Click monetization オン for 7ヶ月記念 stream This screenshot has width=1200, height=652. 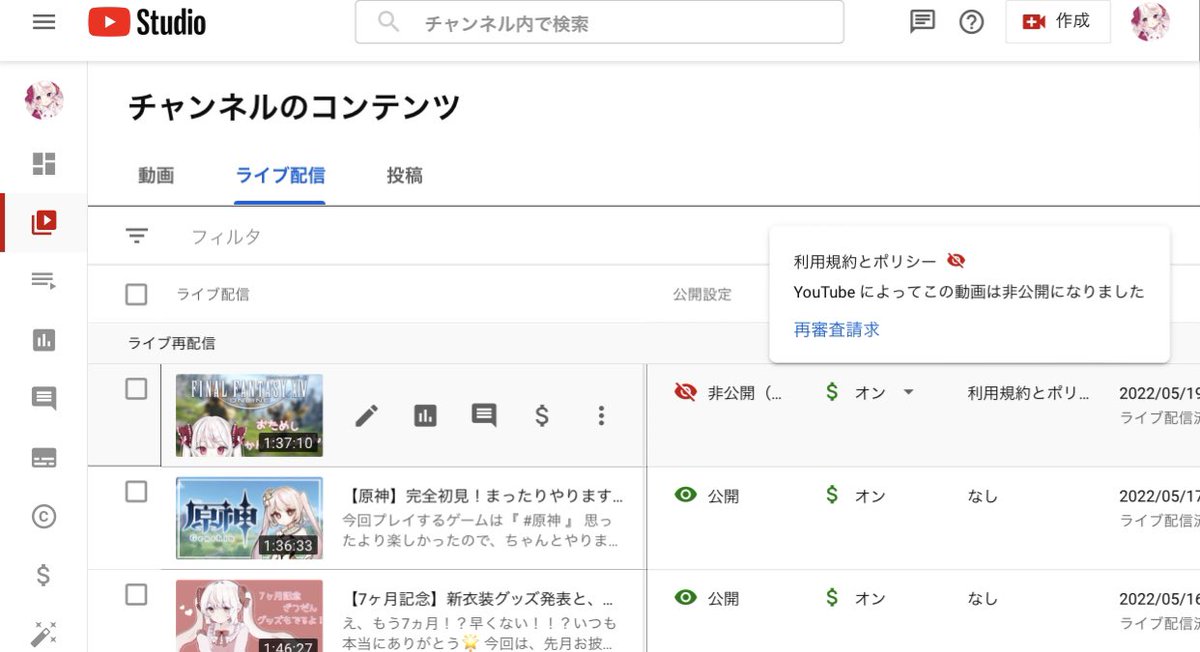point(854,598)
